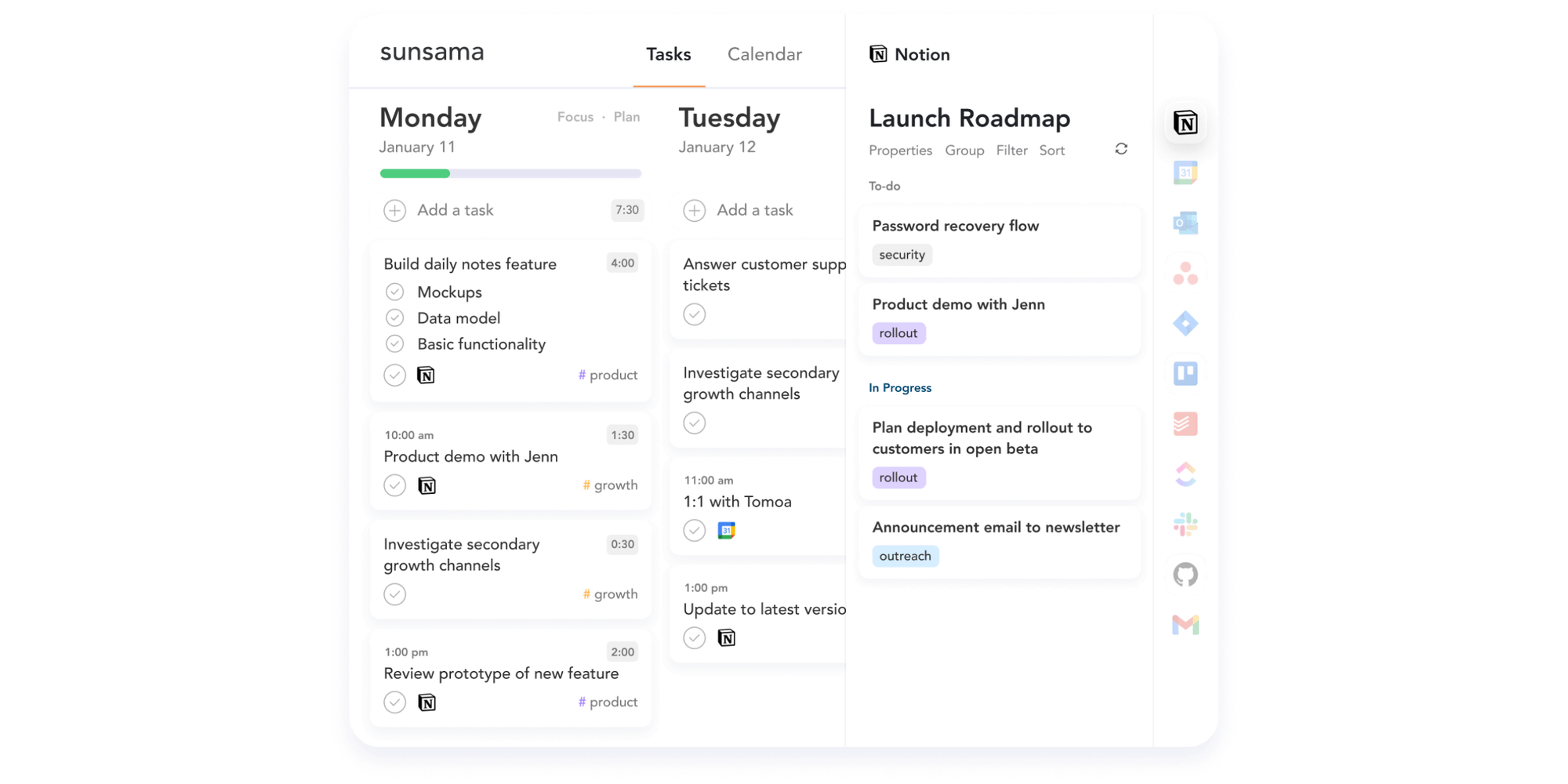Switch to the Tasks tab
Screen dimensions: 1568x784
pyautogui.click(x=669, y=54)
